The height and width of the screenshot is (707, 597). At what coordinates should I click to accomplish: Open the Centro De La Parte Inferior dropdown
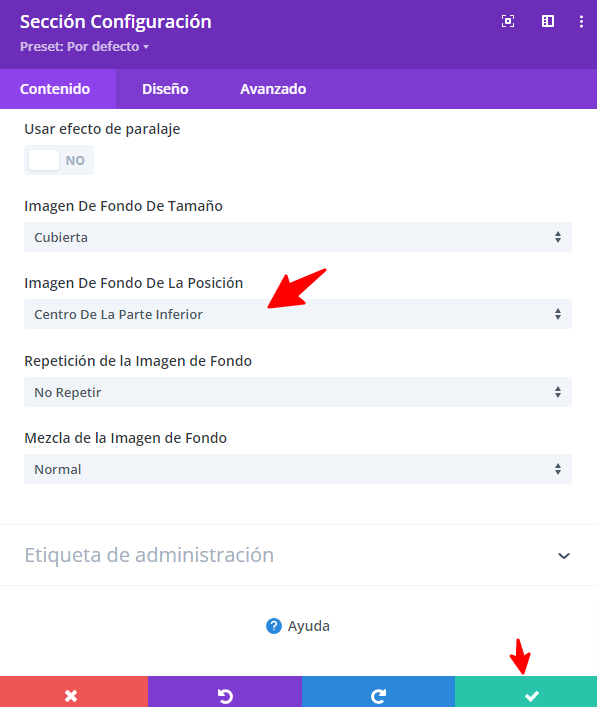[x=298, y=314]
